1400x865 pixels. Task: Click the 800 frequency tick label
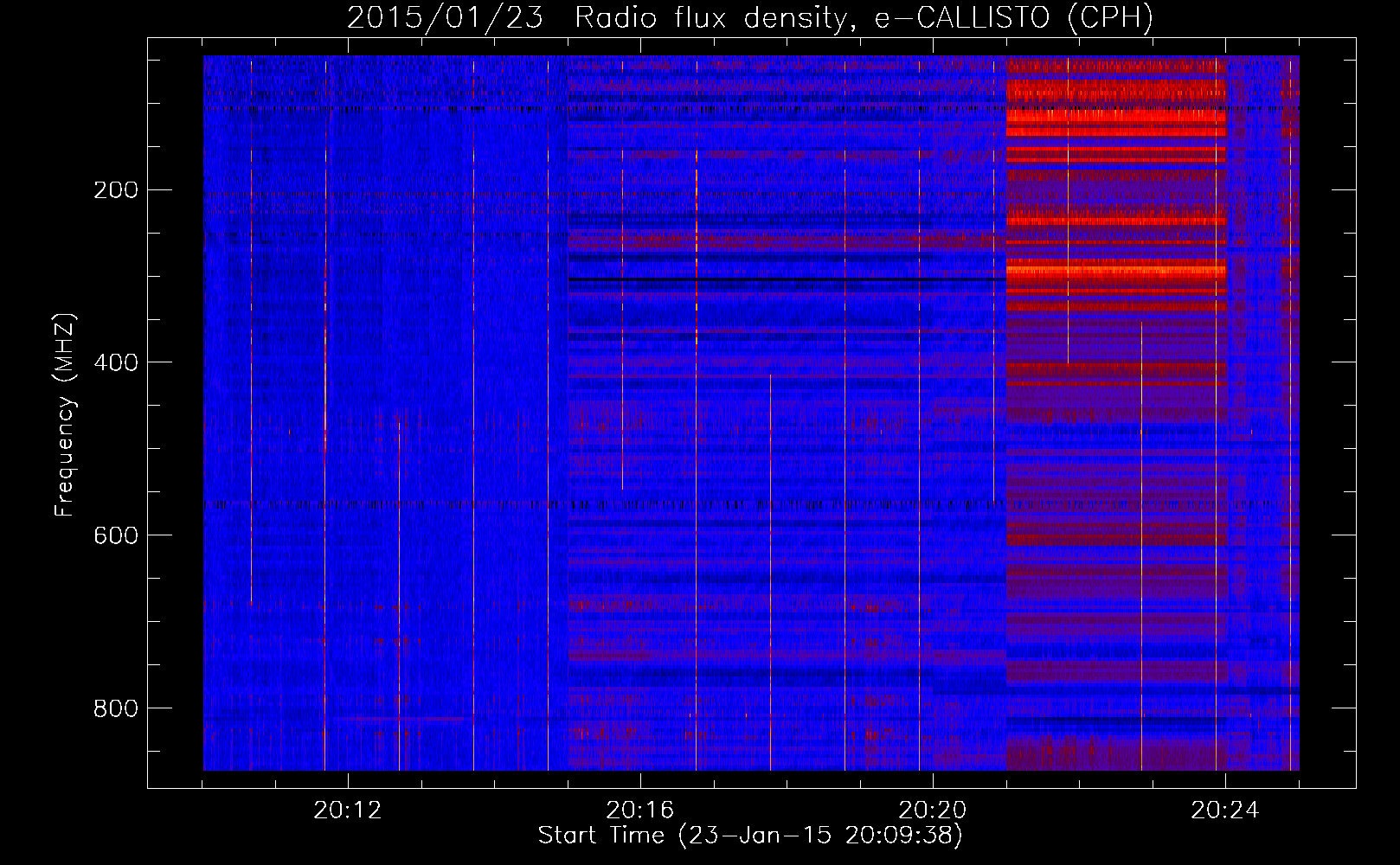[x=116, y=709]
